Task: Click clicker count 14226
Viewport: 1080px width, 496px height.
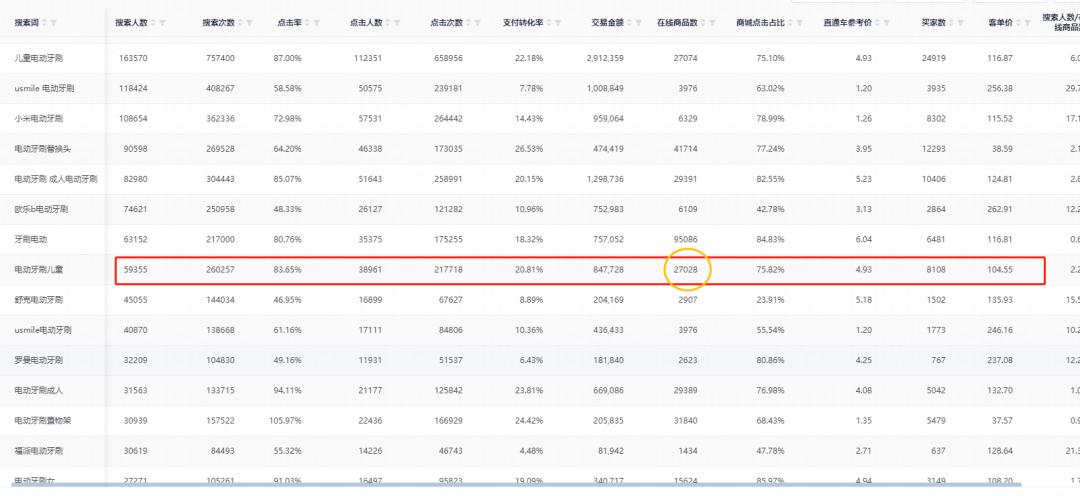Action: [370, 451]
